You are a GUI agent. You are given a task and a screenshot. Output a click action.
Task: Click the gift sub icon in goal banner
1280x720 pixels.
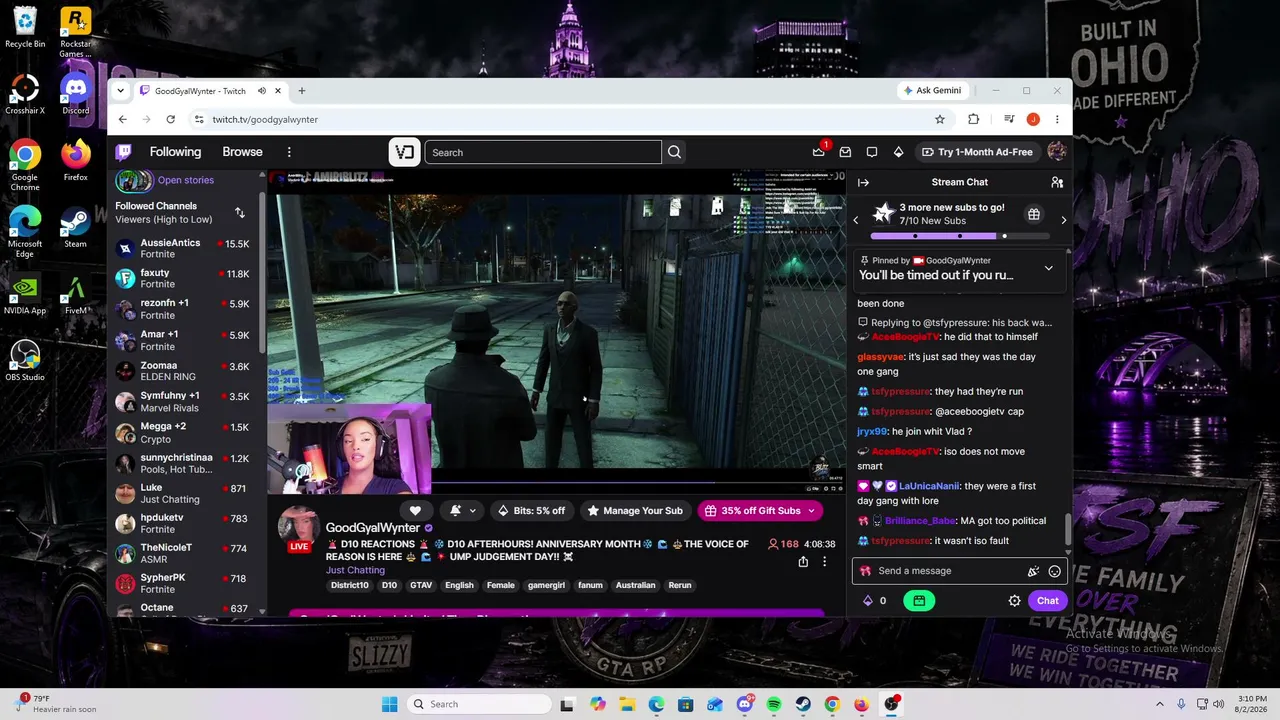tap(1034, 214)
